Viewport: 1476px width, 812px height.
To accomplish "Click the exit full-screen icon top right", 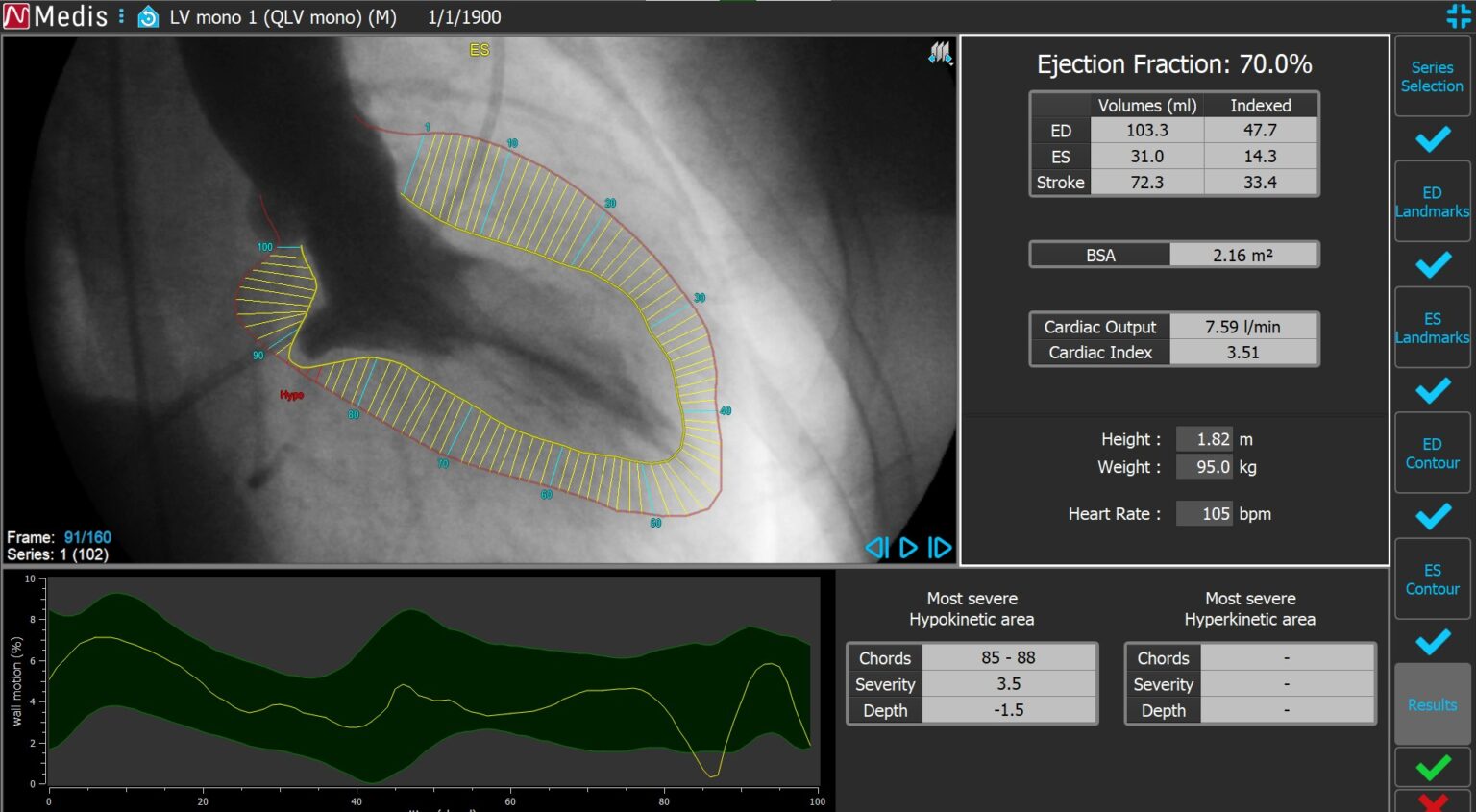I will [1458, 16].
